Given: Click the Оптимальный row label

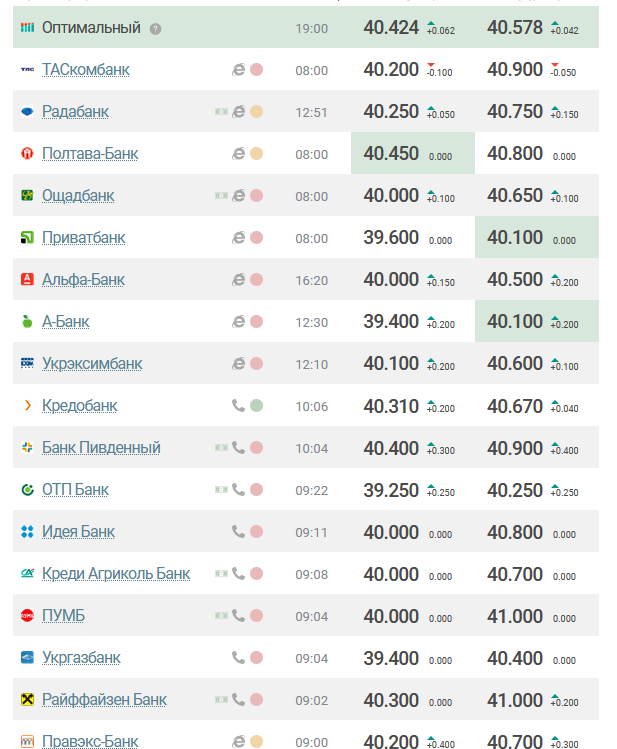Looking at the screenshot, I should click(91, 28).
